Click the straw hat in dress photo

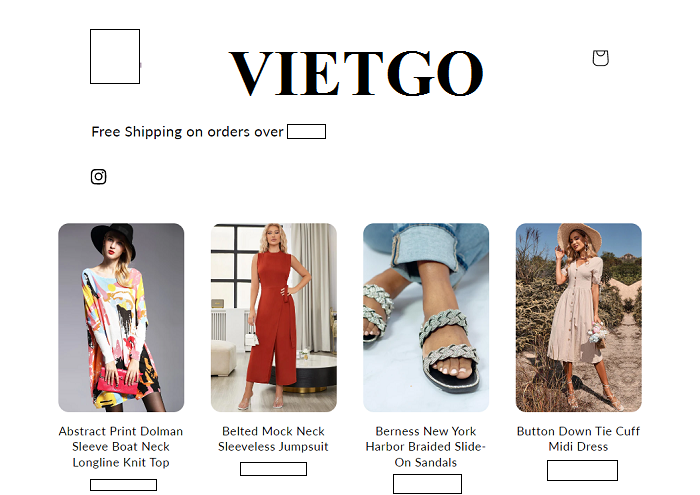tap(579, 237)
